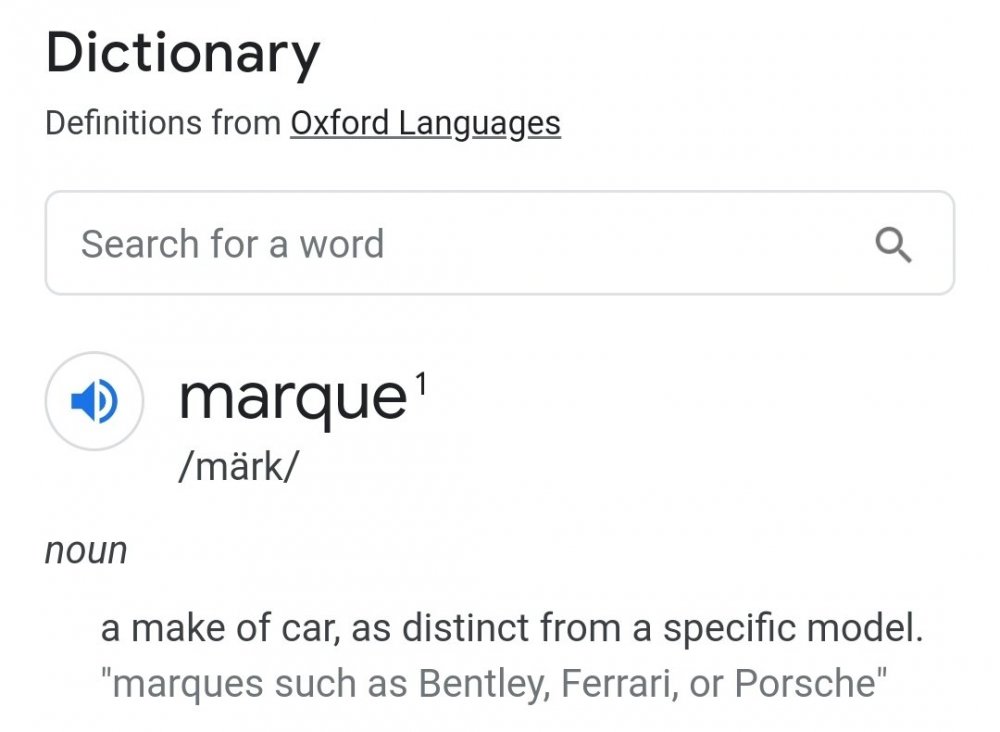Click the Dictionary heading

click(183, 53)
